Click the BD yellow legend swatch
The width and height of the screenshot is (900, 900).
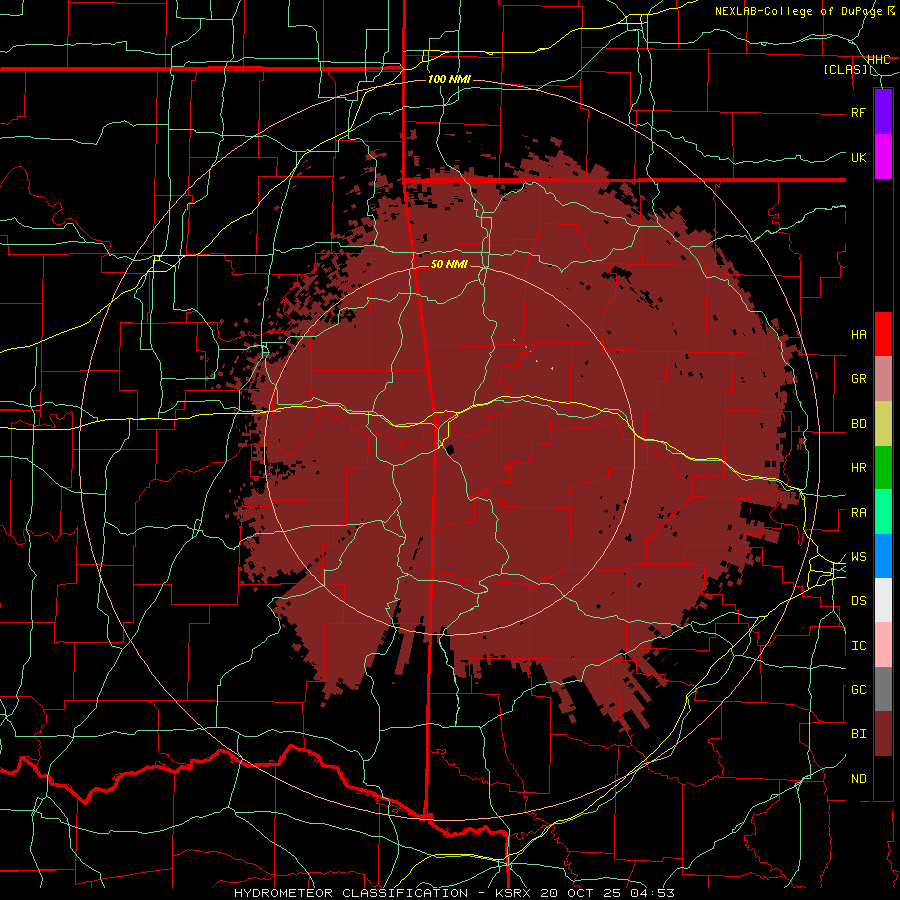click(x=883, y=424)
